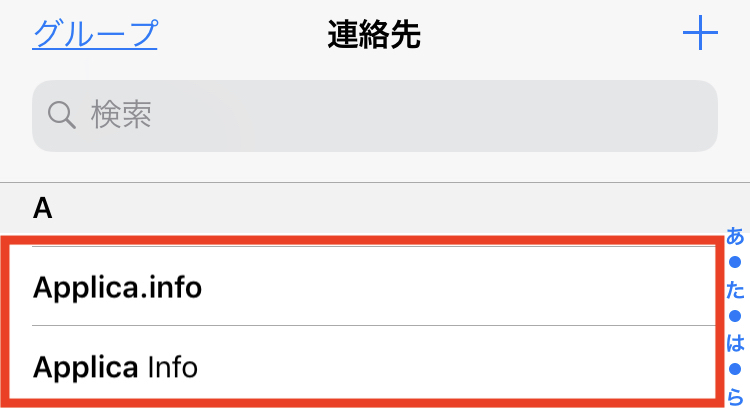Select index dot between あ and た
Image resolution: width=750 pixels, height=408 pixels.
click(x=735, y=263)
